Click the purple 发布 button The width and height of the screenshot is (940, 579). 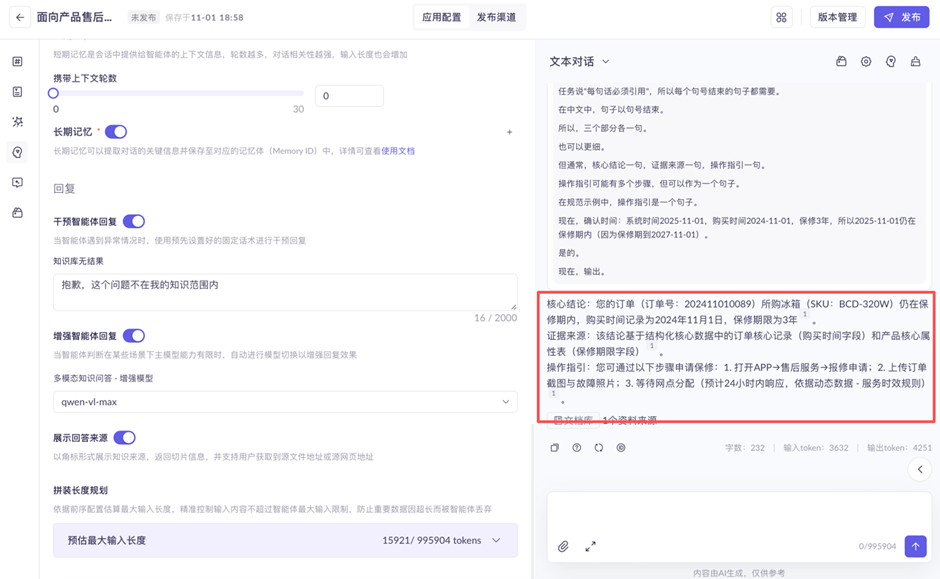pos(902,17)
